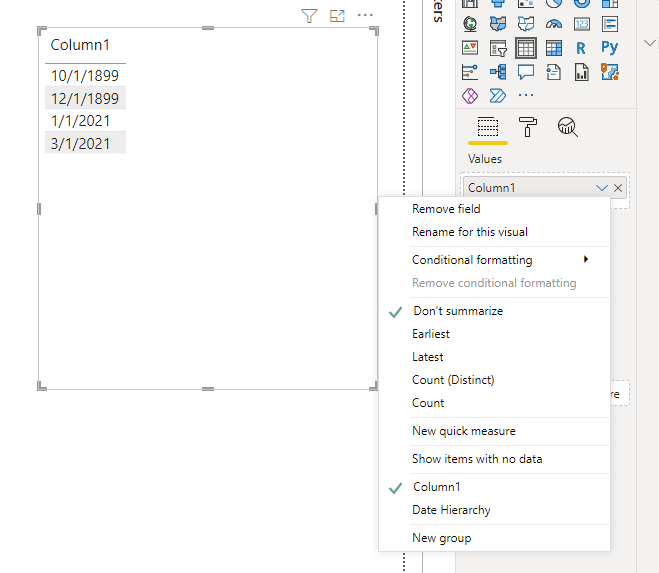Select the Slicer visual
The width and height of the screenshot is (659, 573).
point(498,48)
